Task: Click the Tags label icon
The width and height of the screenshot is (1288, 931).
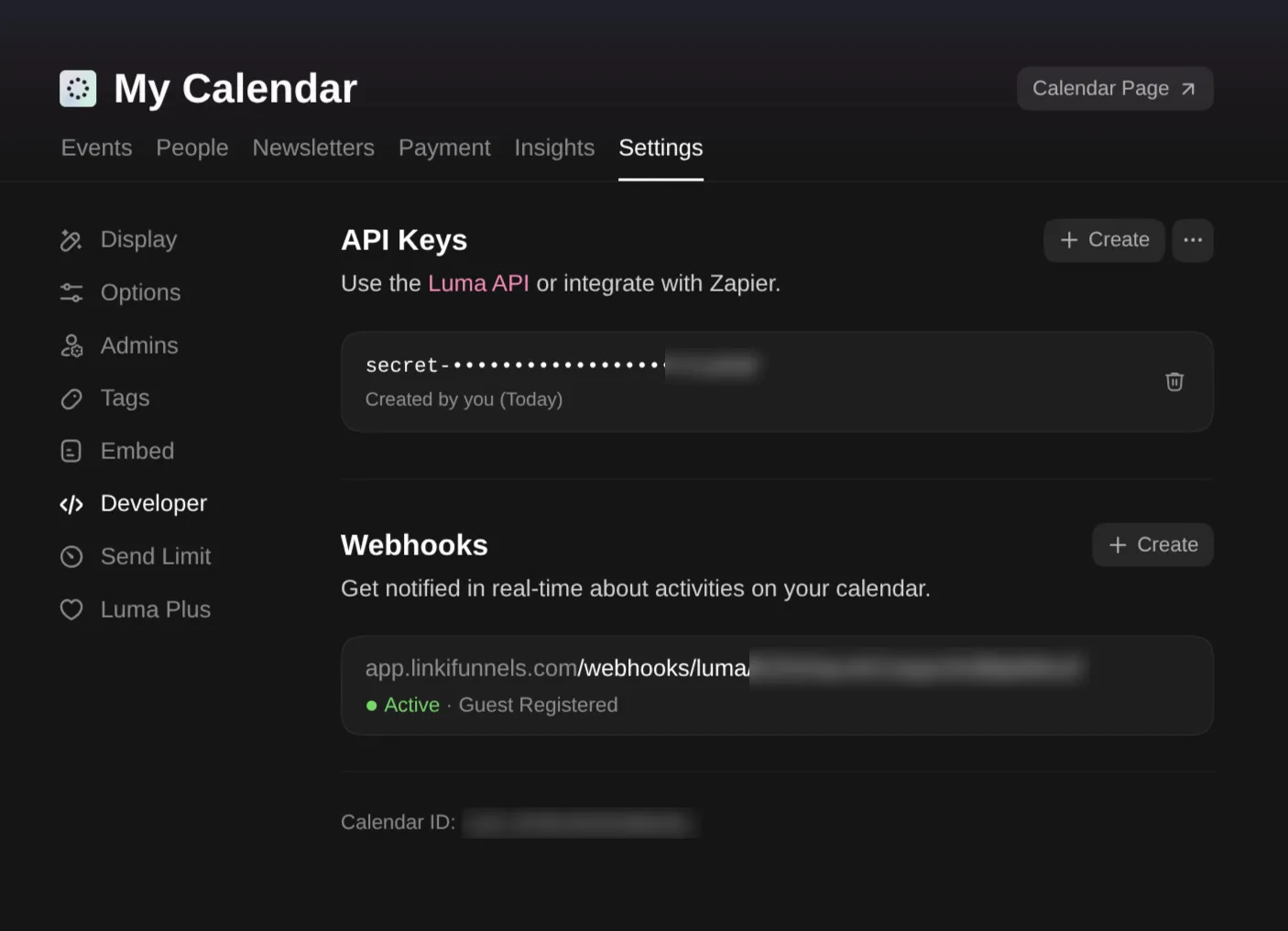Action: [x=71, y=399]
